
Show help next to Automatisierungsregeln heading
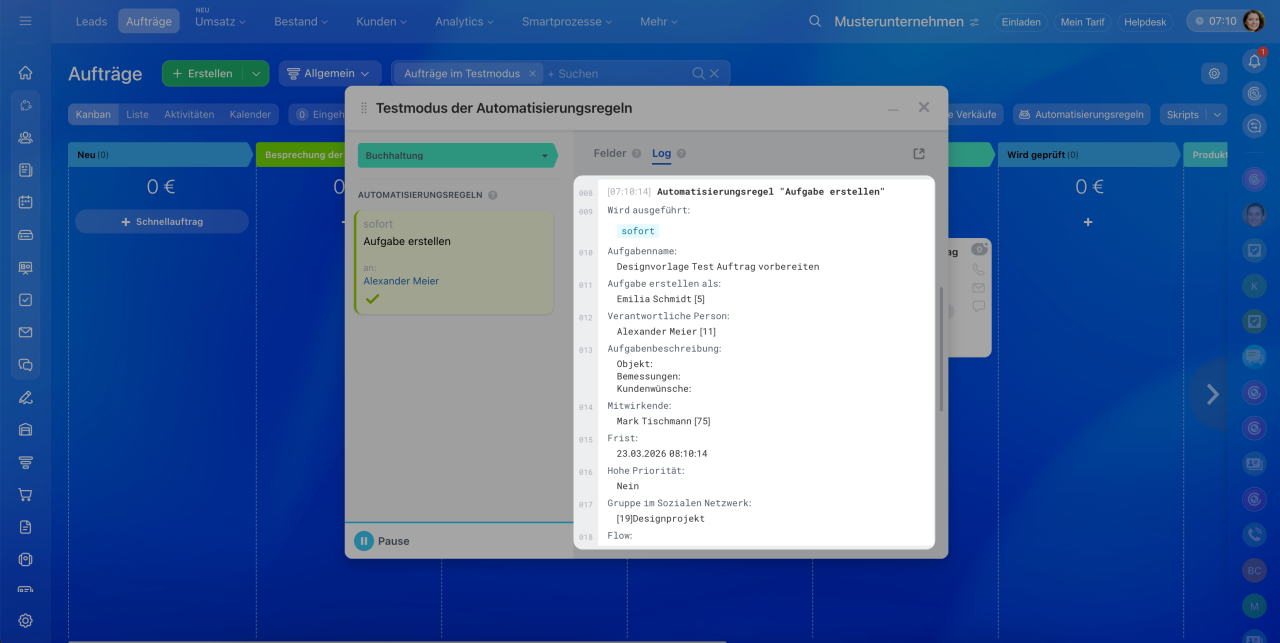click(493, 196)
